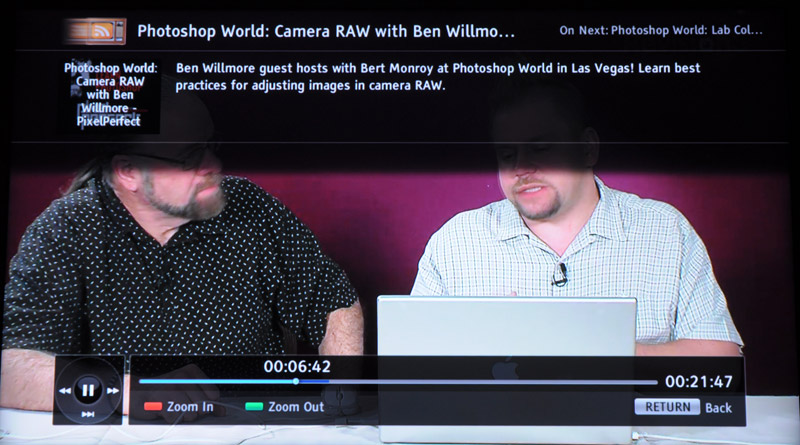800x445 pixels.
Task: Click the episode description about Ben Willmore
Action: click(x=438, y=77)
